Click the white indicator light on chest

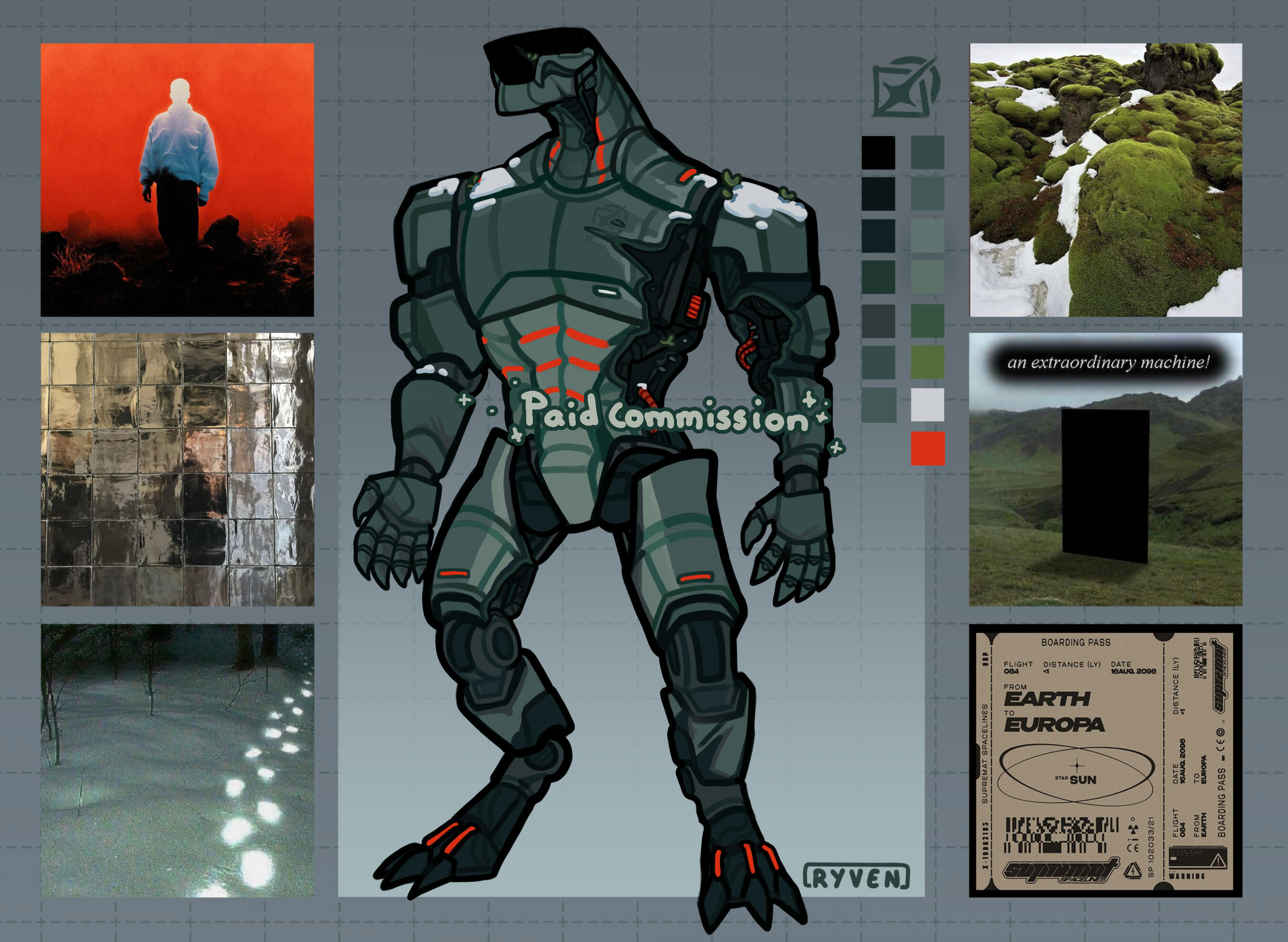[608, 292]
